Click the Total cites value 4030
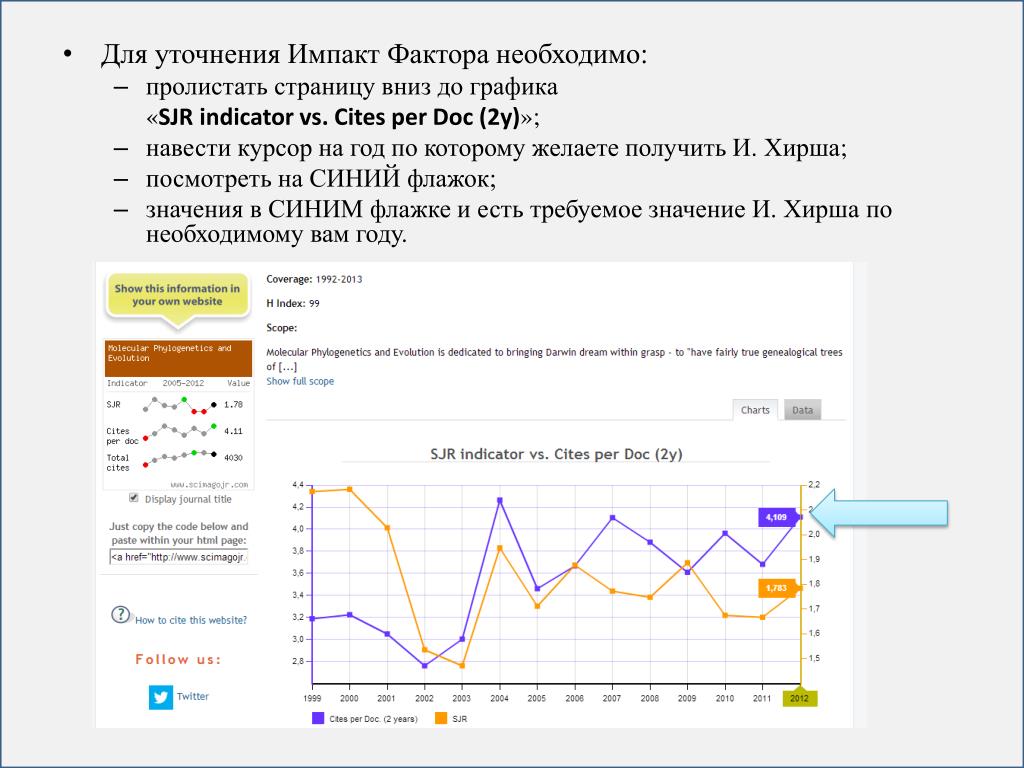1024x768 pixels. pyautogui.click(x=233, y=458)
